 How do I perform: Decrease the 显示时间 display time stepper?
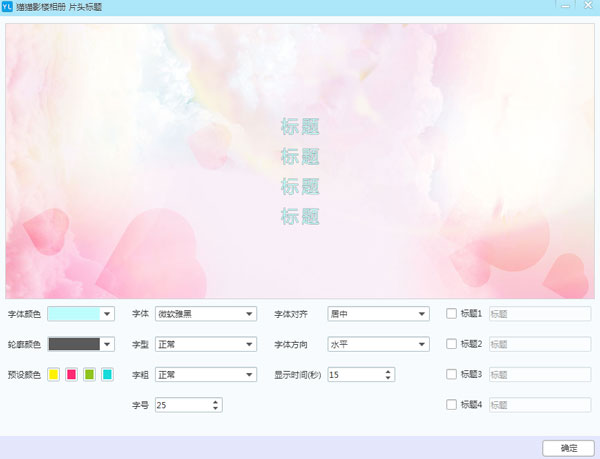[x=388, y=378]
